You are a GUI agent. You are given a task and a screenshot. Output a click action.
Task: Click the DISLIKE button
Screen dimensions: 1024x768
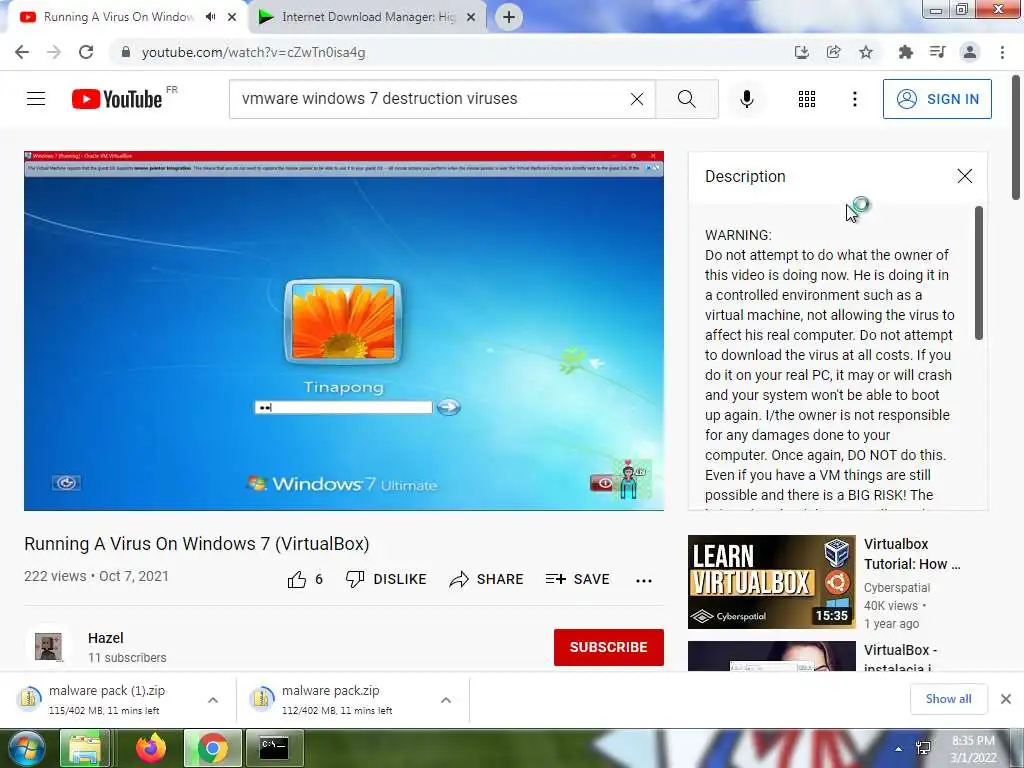386,579
